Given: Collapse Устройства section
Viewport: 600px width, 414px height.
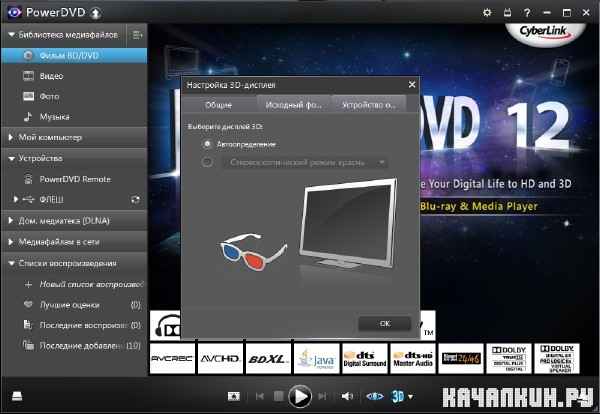Looking at the screenshot, I should [x=11, y=158].
